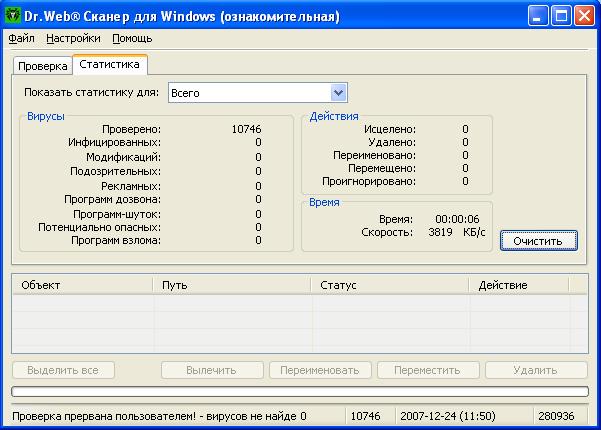Close the Dr.Web scanner window

[x=585, y=16]
